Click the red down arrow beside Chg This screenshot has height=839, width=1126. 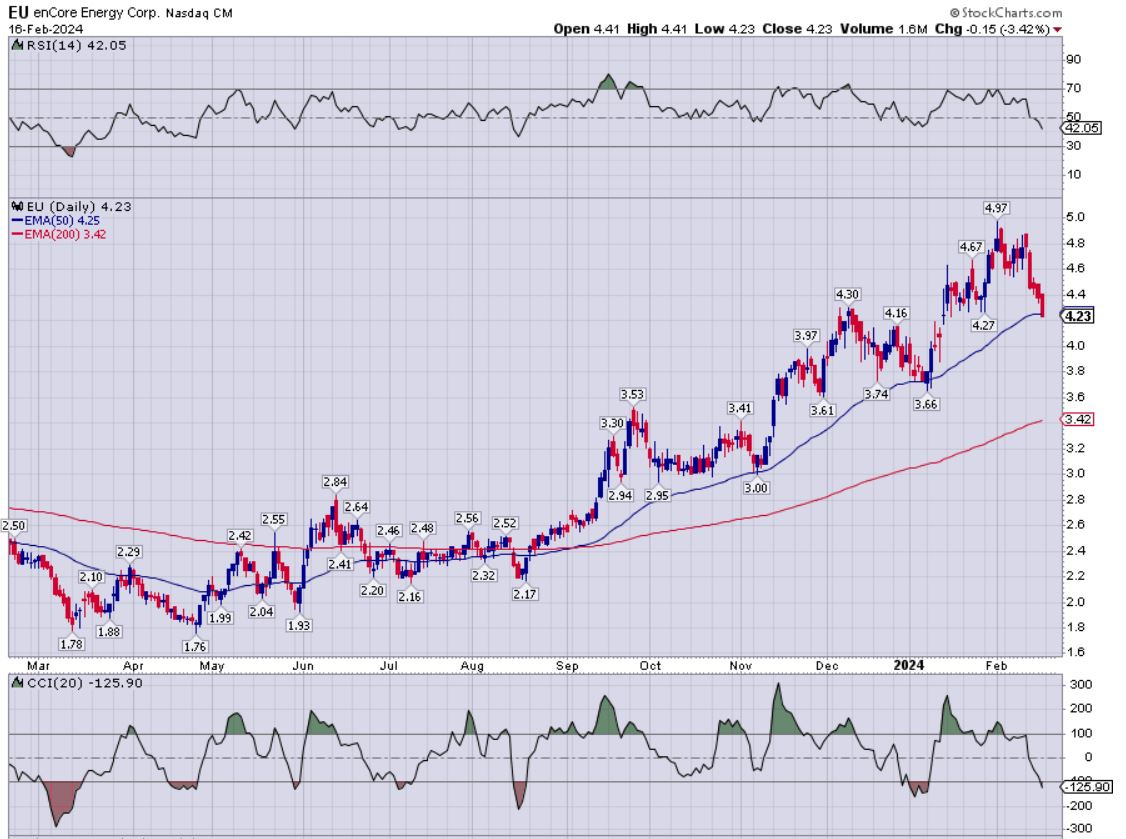pos(1057,29)
